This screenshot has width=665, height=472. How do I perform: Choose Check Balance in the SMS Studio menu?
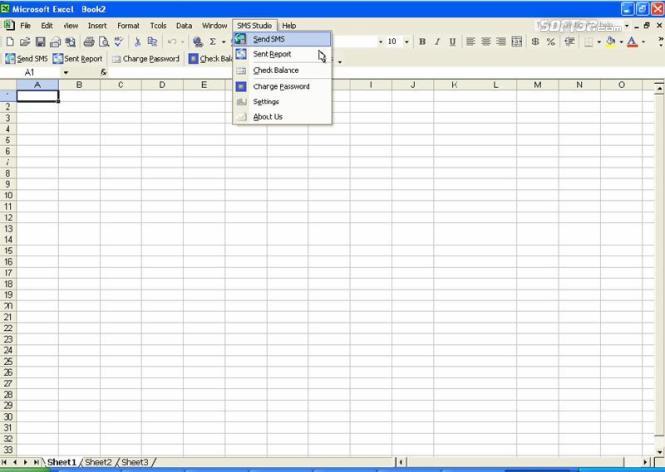coord(282,70)
